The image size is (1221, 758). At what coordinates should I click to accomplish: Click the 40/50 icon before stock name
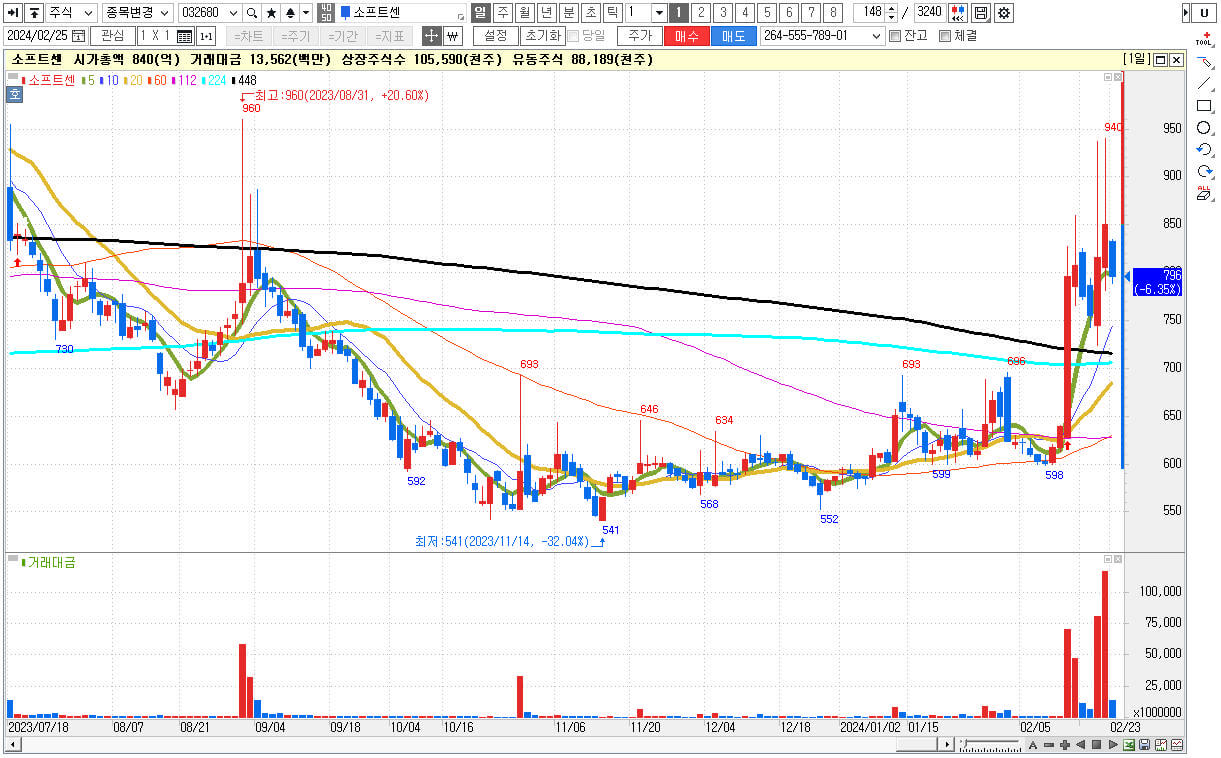[326, 13]
